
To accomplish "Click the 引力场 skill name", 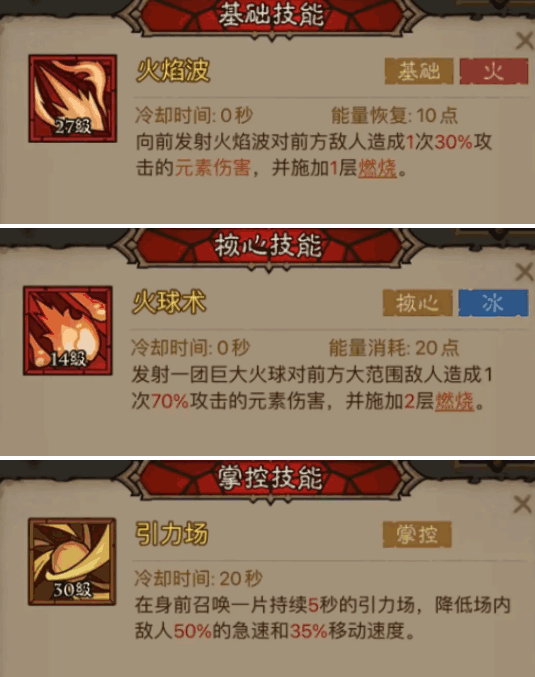I will (x=171, y=534).
